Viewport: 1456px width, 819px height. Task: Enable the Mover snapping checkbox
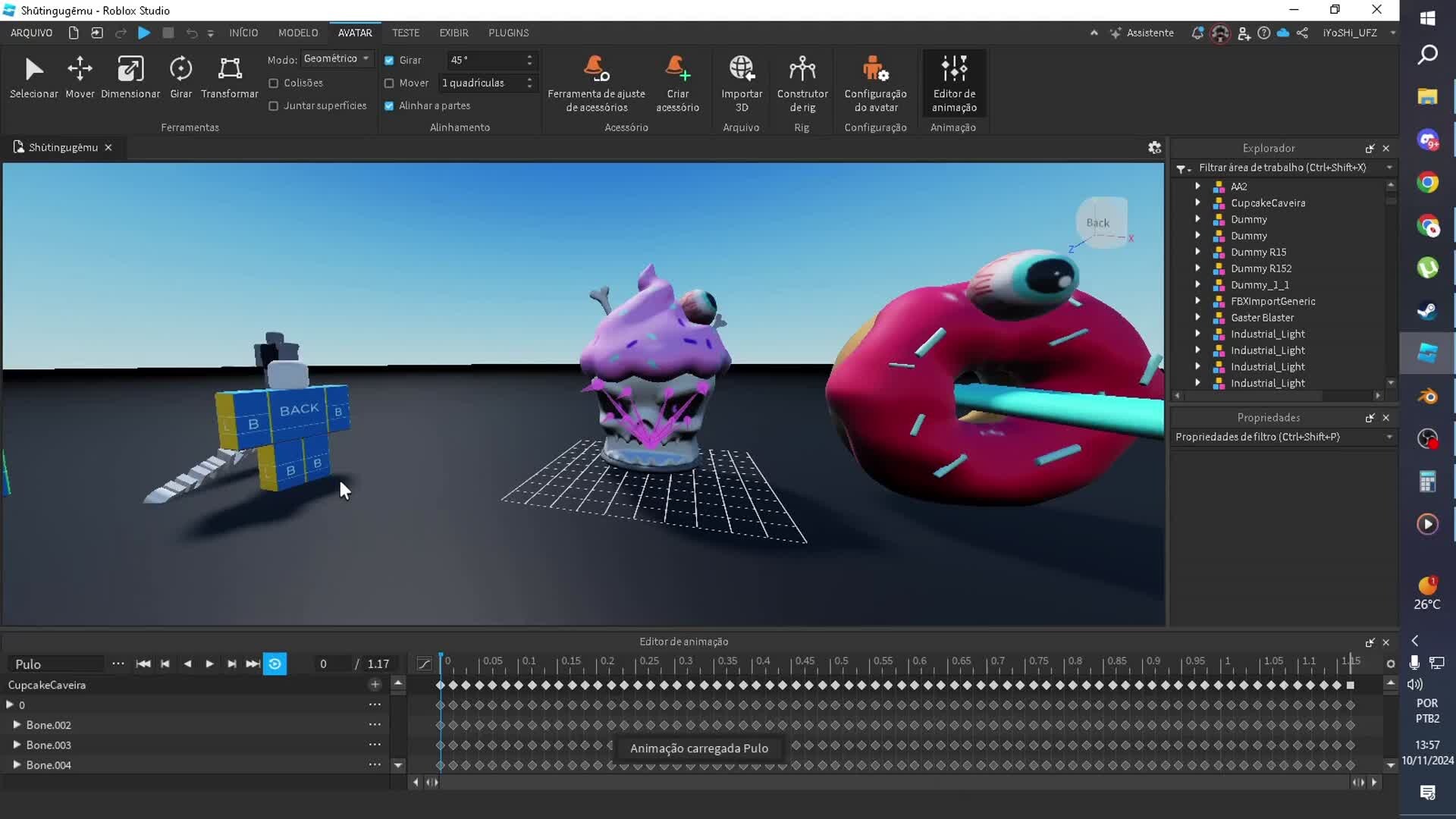390,83
